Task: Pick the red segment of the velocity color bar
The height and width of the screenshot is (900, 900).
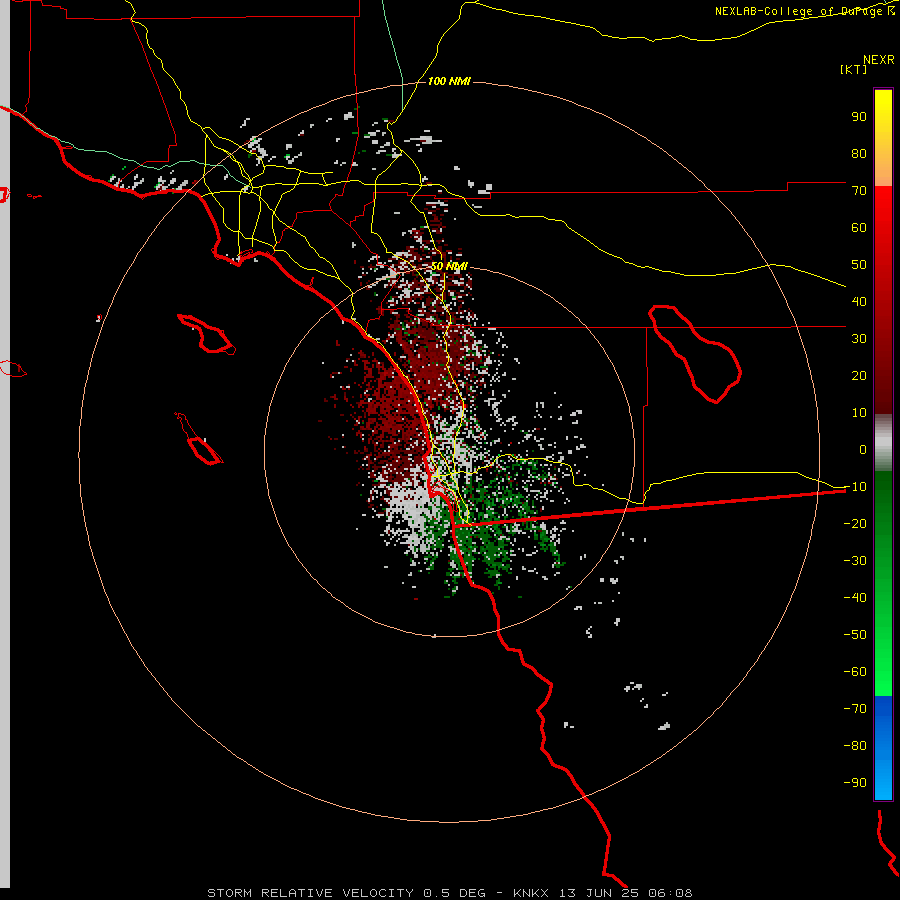Action: click(883, 300)
